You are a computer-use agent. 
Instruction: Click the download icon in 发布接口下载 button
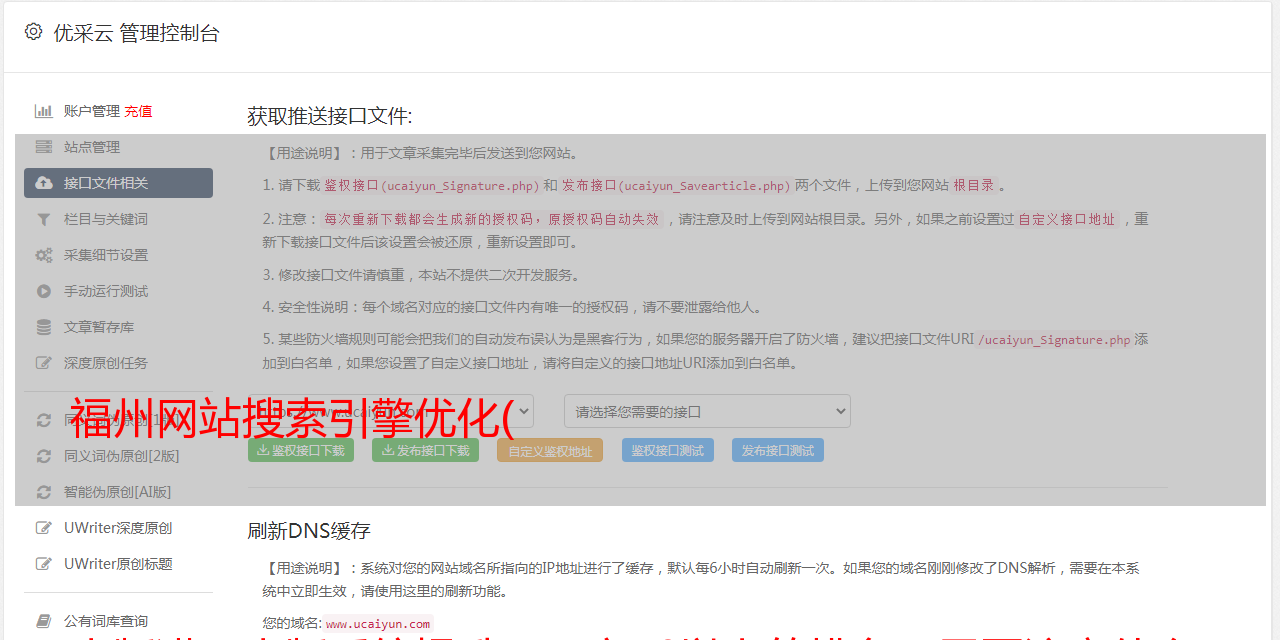point(388,451)
